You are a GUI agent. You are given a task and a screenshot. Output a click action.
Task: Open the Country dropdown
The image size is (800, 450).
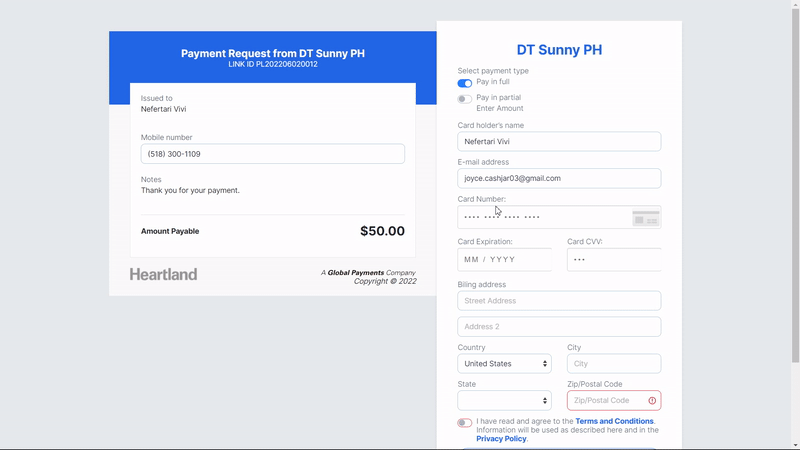tap(504, 364)
